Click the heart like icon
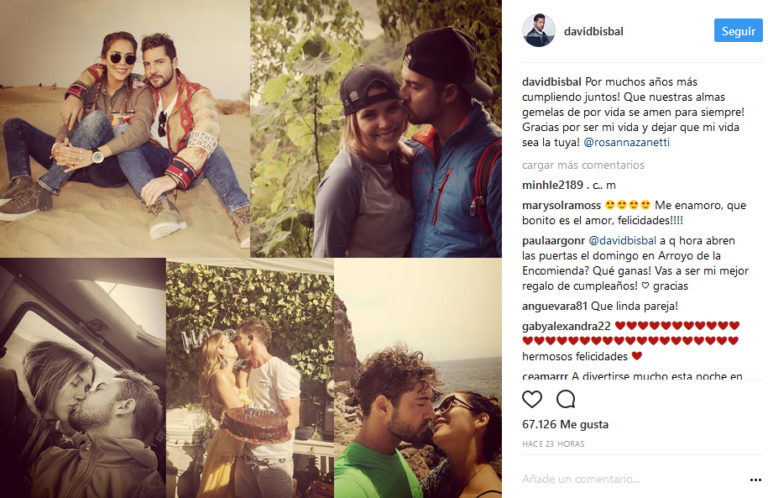Screen dimensions: 768x498 [x=532, y=400]
